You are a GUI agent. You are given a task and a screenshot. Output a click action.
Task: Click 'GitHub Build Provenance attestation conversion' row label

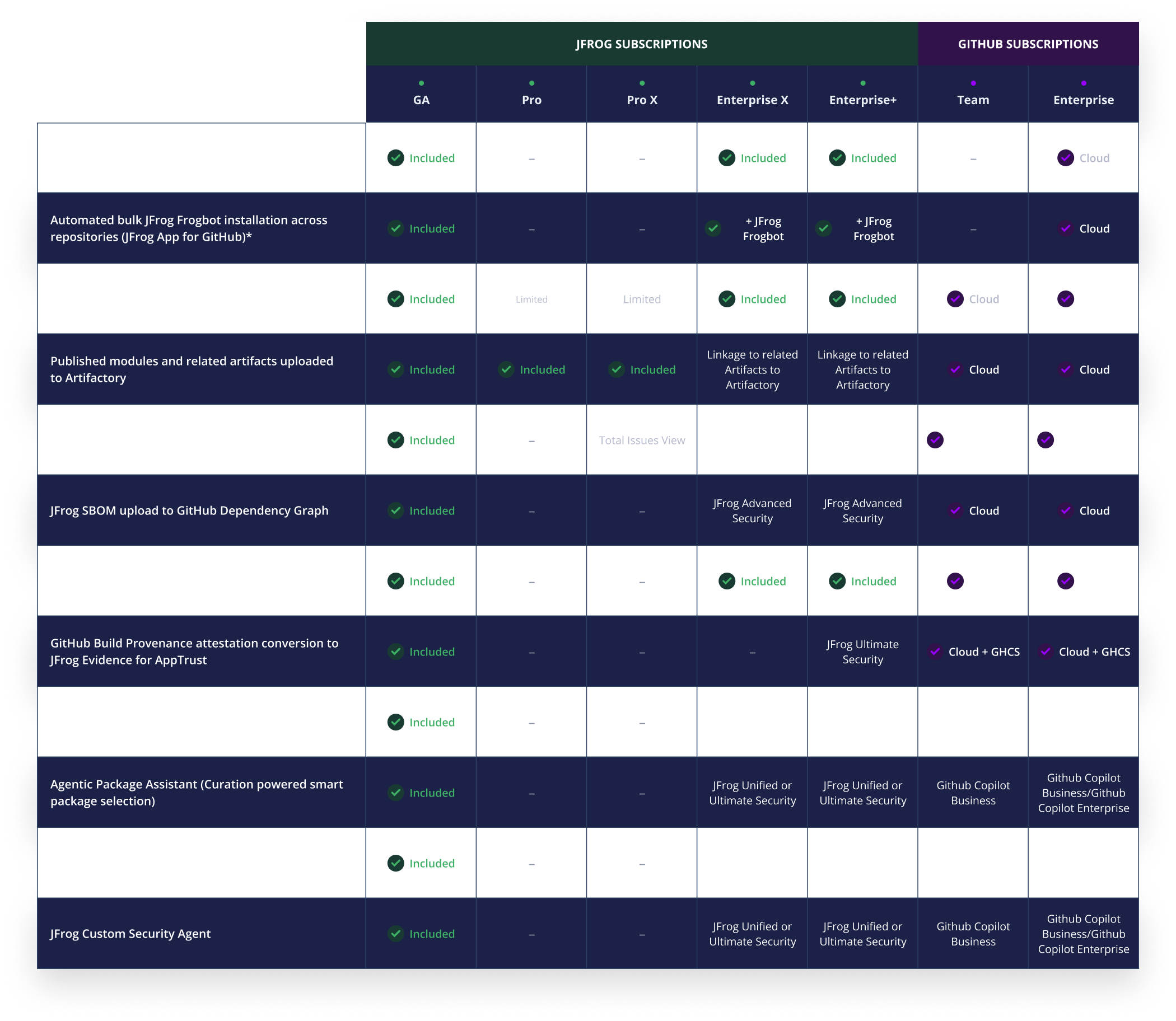pyautogui.click(x=194, y=651)
